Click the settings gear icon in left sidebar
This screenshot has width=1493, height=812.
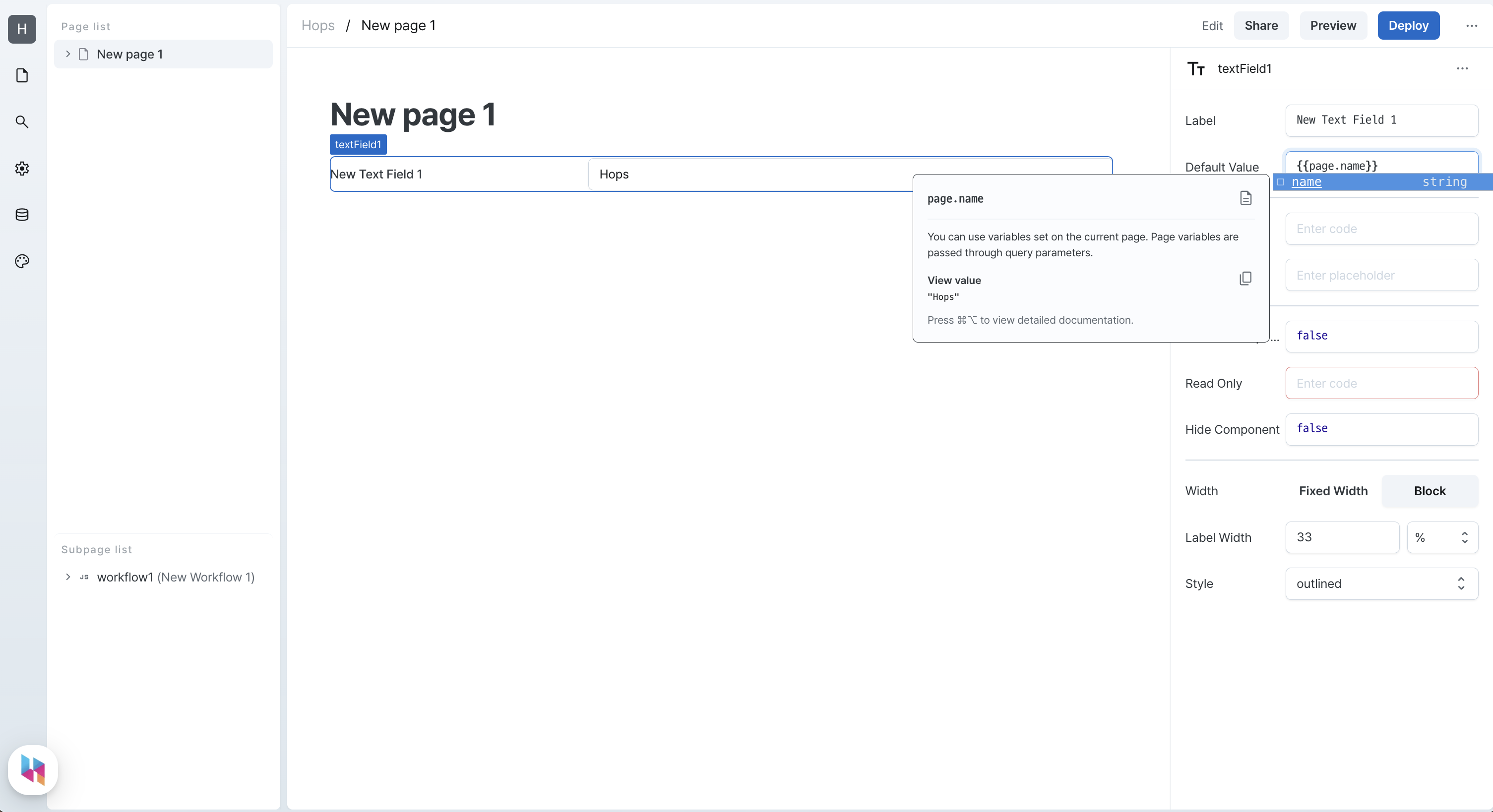coord(22,167)
